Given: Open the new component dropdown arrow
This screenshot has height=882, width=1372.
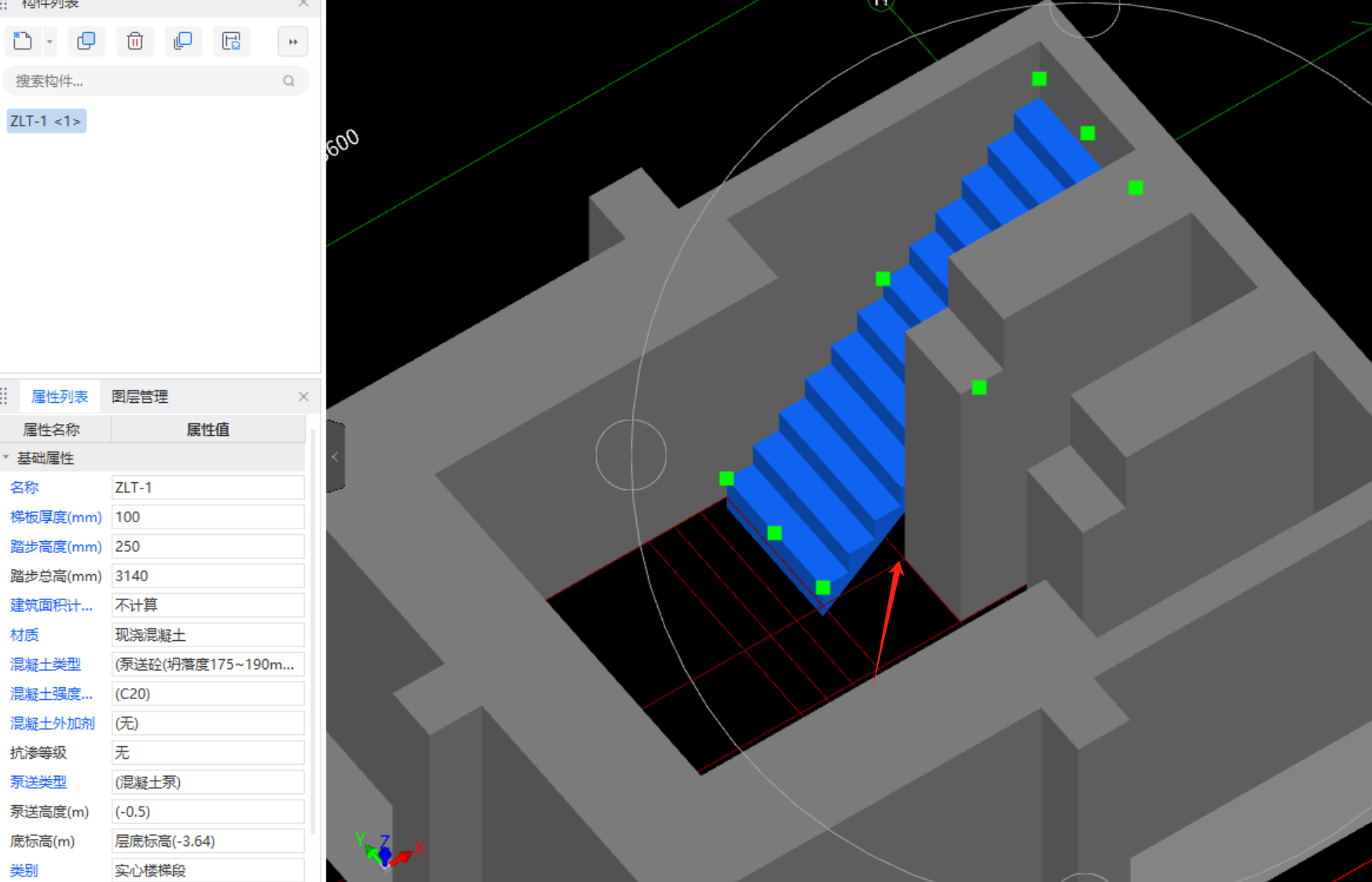Looking at the screenshot, I should tap(49, 42).
